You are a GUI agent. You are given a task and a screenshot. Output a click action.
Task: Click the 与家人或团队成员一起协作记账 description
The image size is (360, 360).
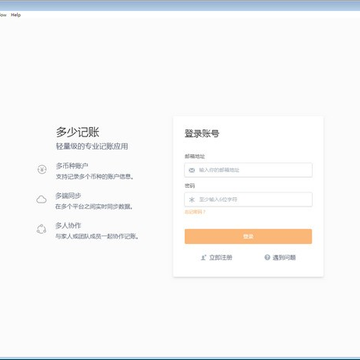pos(97,236)
